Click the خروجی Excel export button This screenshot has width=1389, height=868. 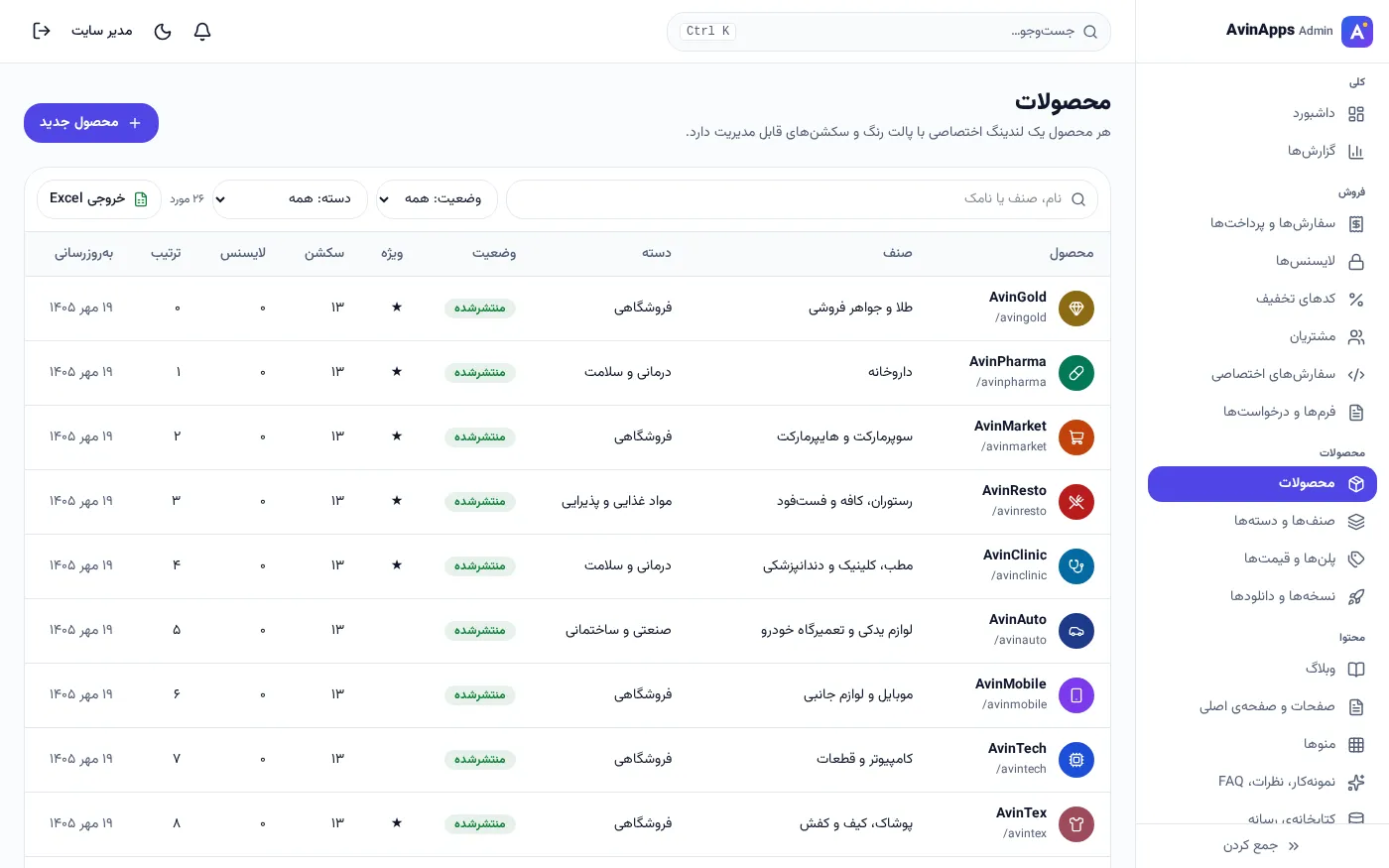coord(99,199)
